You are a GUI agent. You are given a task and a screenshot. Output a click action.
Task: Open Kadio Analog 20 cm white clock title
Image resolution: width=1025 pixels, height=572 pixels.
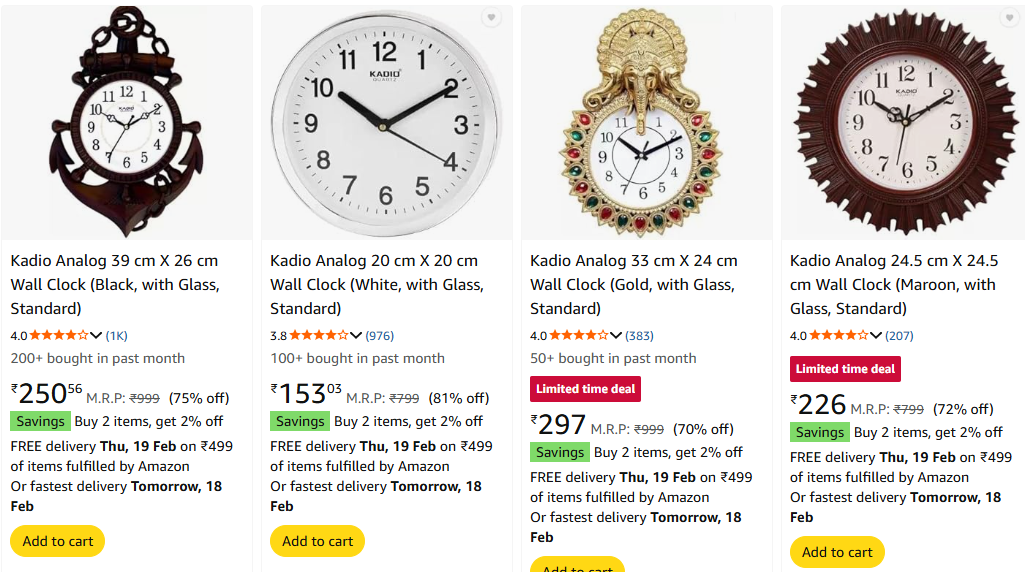click(x=377, y=284)
